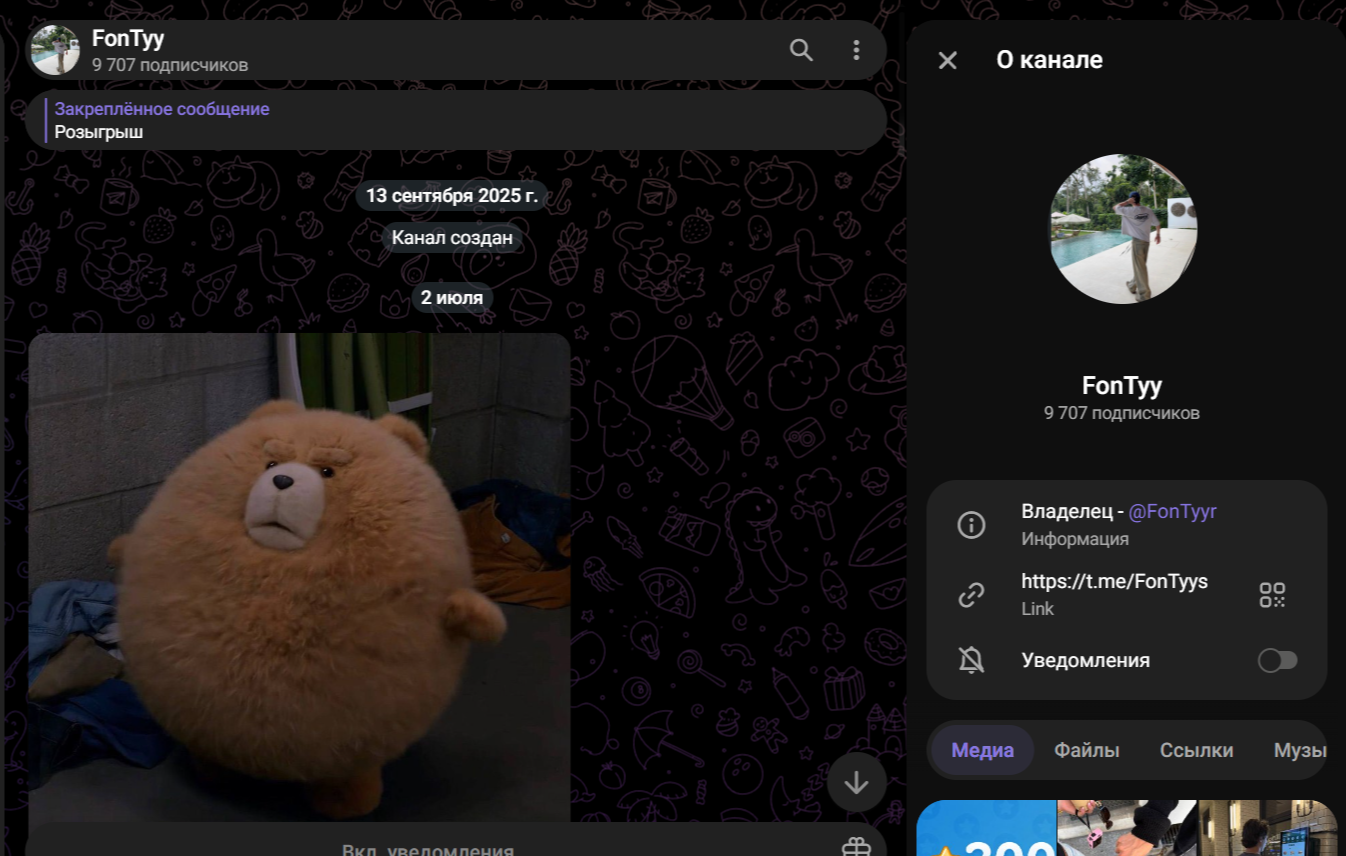Click the muted bell notifications icon

tap(971, 660)
